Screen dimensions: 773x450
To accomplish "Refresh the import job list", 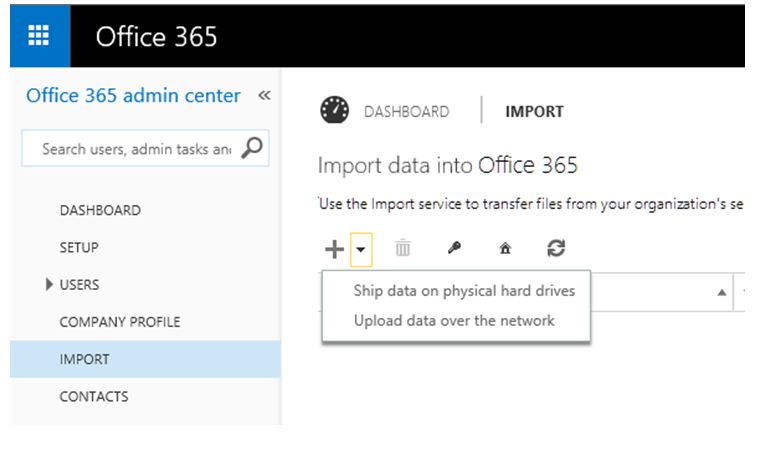I will coord(556,250).
